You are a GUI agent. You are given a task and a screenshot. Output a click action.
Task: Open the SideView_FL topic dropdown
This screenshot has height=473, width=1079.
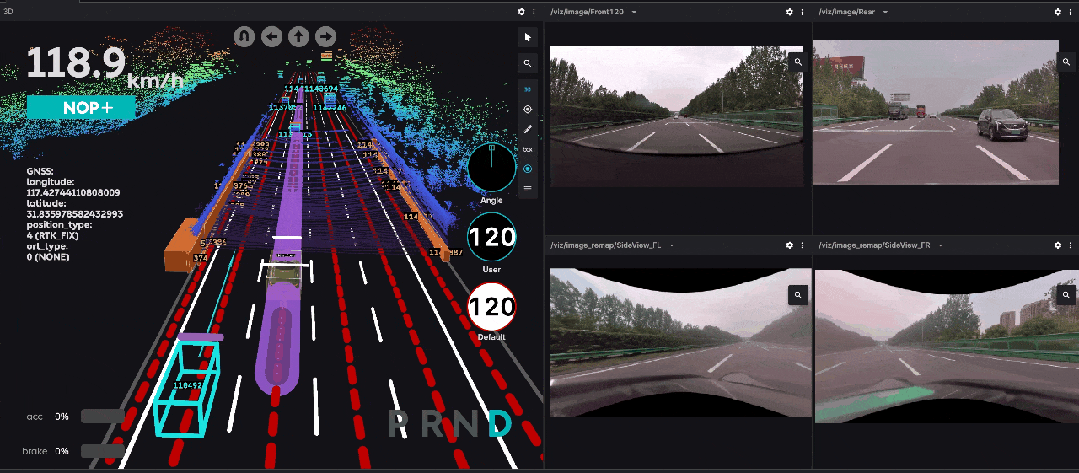[x=671, y=245]
